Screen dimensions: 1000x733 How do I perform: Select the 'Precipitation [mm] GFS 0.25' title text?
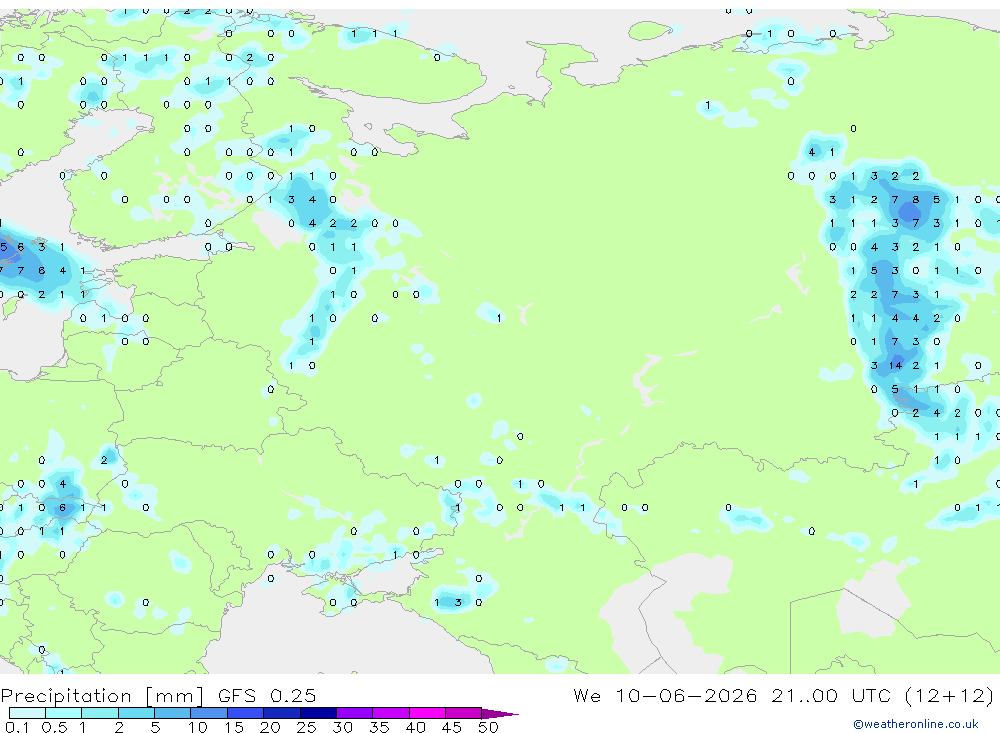[158, 695]
